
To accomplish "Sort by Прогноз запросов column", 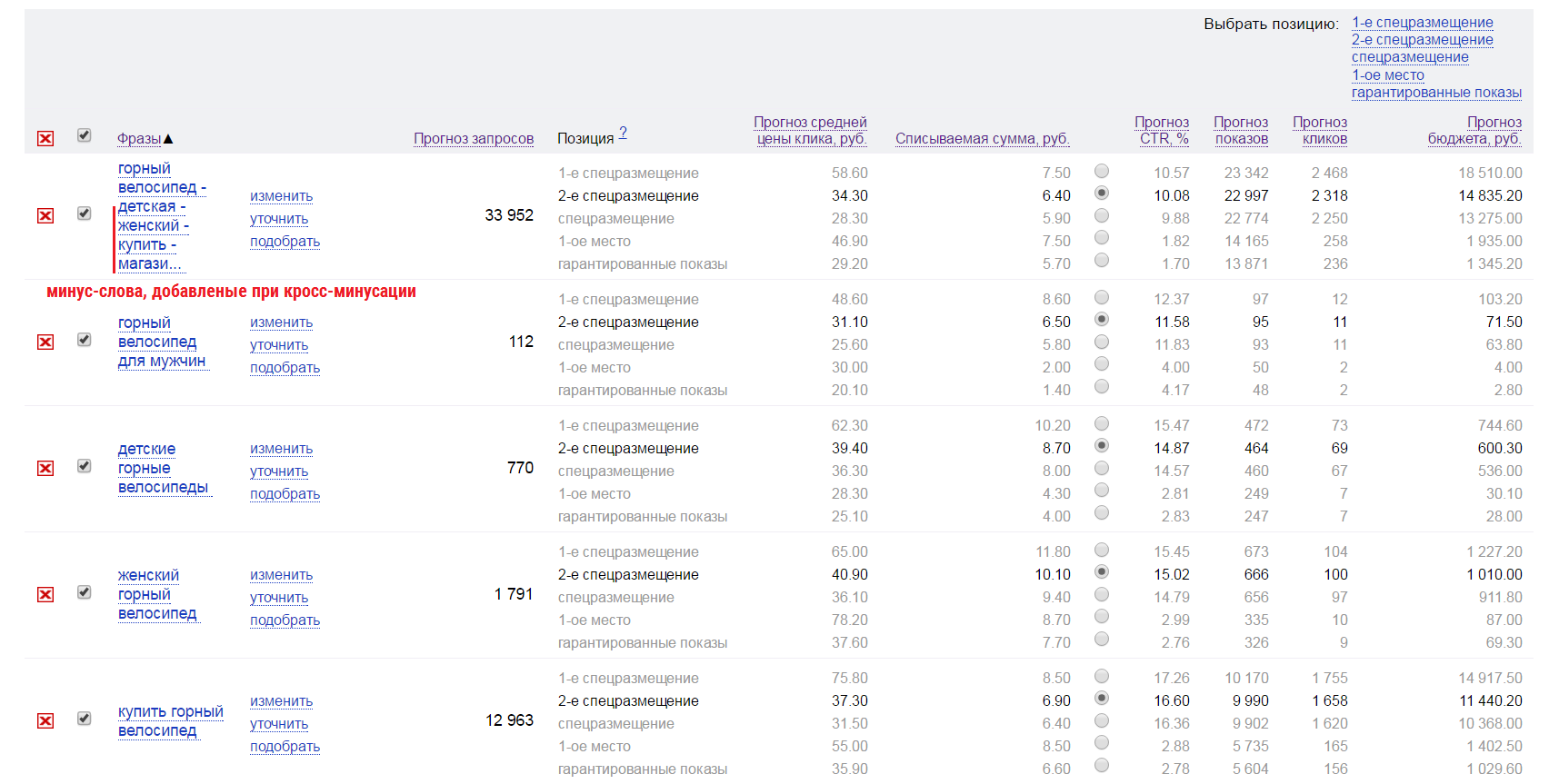I will pyautogui.click(x=474, y=138).
